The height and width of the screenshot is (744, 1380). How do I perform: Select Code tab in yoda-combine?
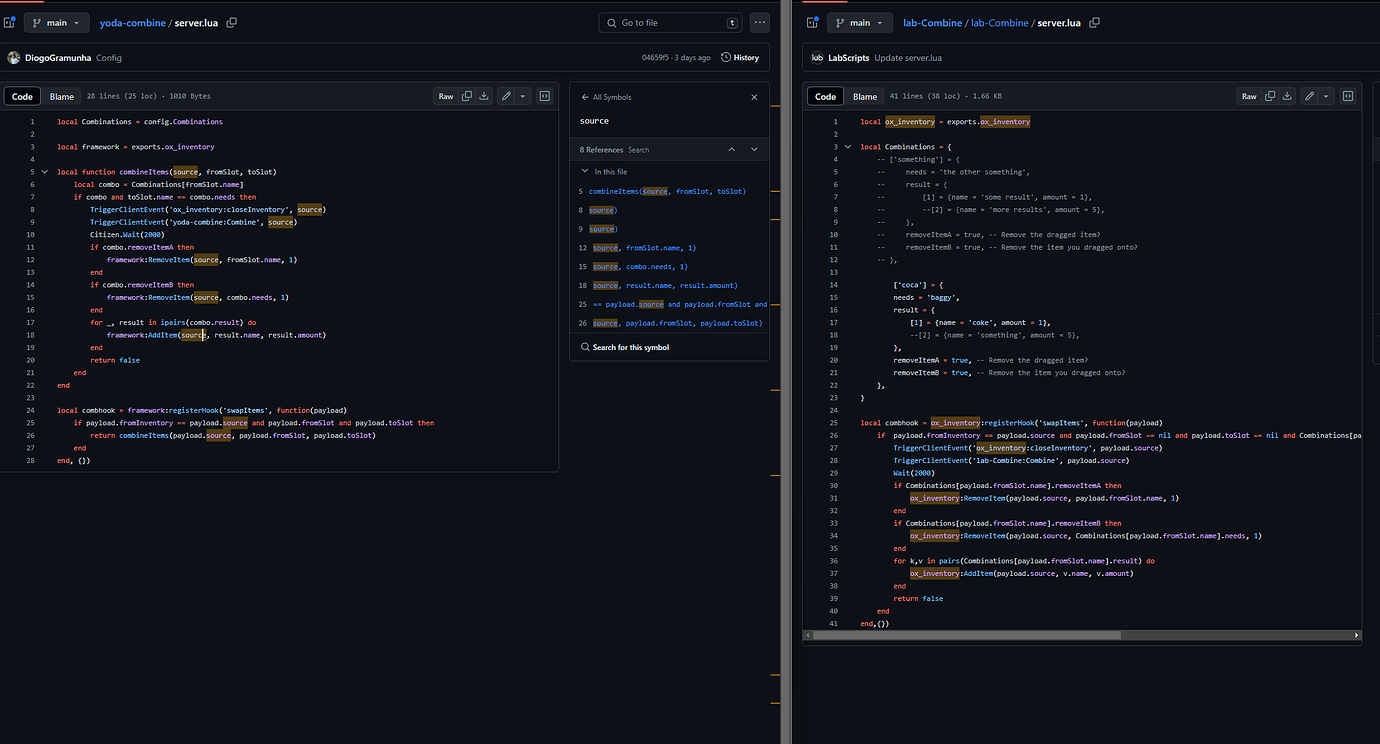(x=22, y=96)
